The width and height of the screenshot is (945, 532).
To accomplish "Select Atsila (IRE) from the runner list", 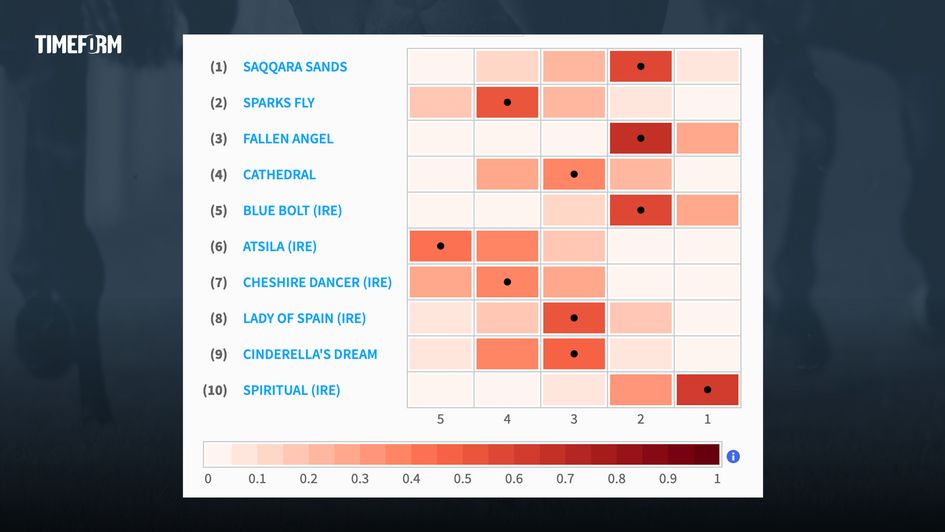I will (x=279, y=247).
